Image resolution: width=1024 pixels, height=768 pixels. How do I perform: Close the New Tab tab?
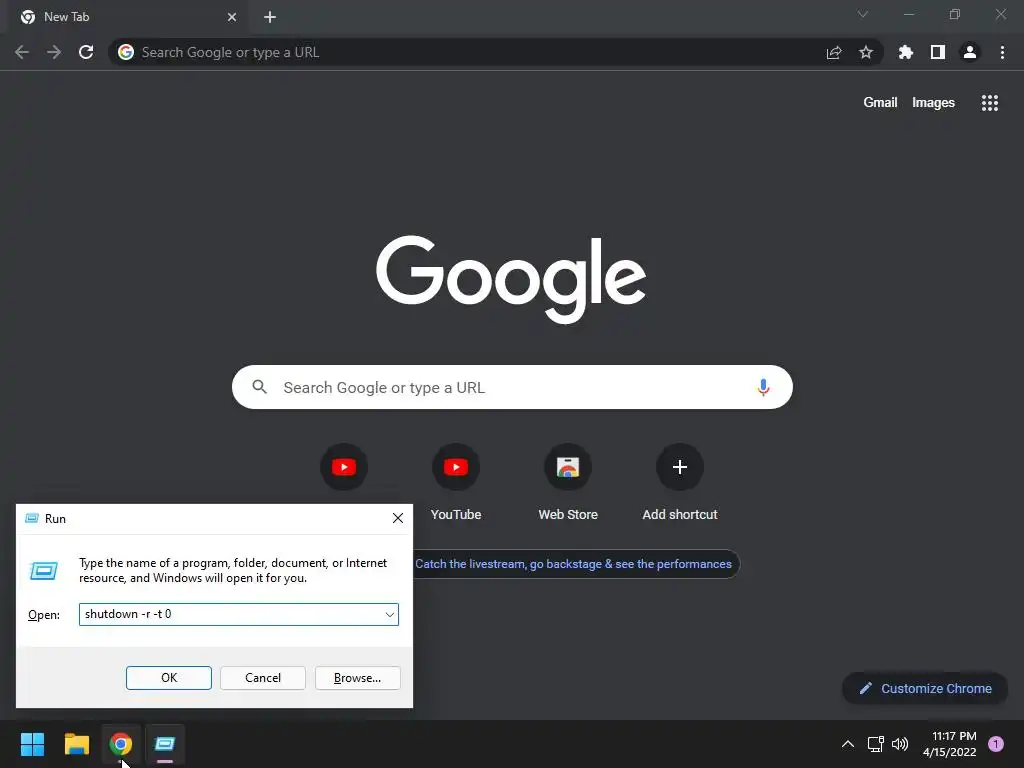[x=232, y=17]
